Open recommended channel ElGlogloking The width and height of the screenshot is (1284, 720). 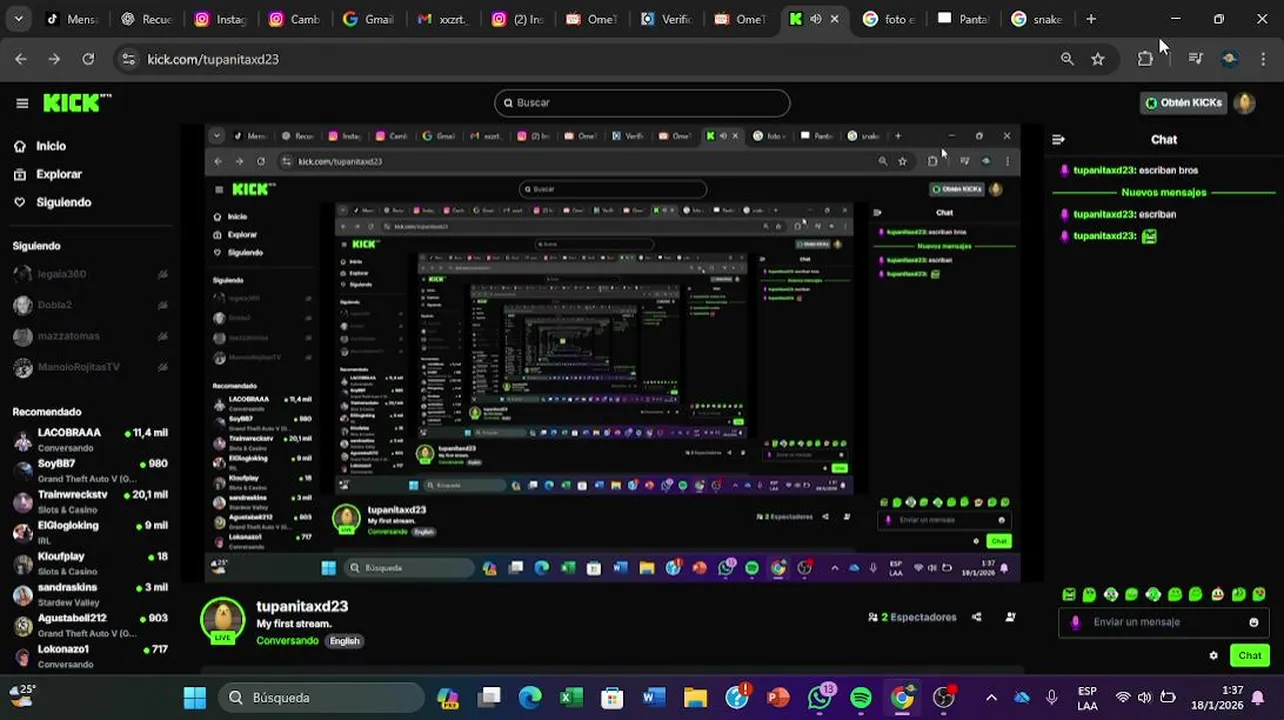(x=90, y=533)
